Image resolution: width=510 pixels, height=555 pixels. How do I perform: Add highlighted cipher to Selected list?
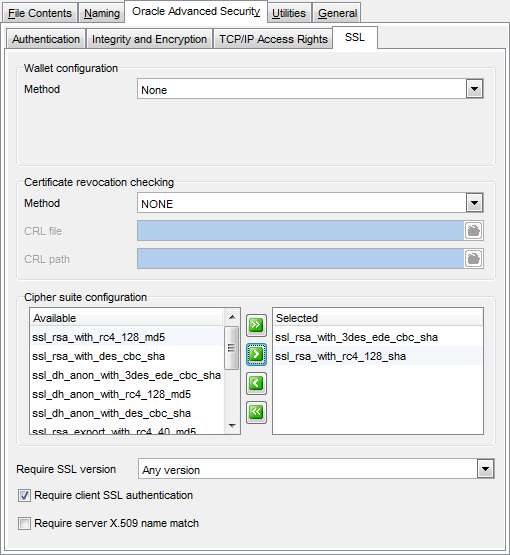[256, 354]
